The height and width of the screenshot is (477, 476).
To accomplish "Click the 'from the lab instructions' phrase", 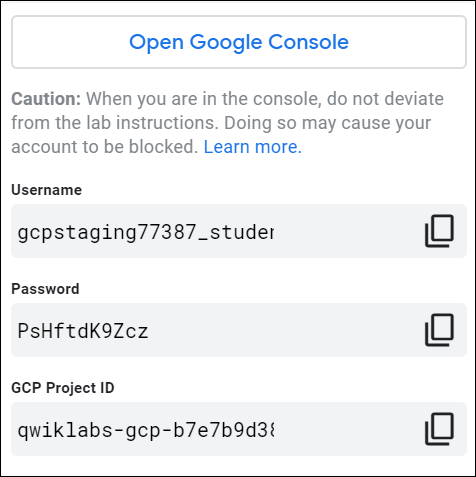I will [115, 123].
